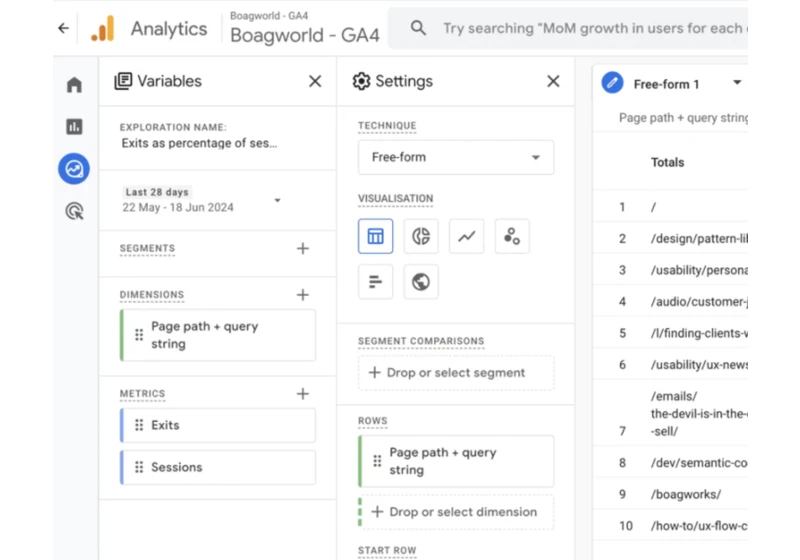Select the Table visualisation
The height and width of the screenshot is (560, 800).
pyautogui.click(x=376, y=236)
